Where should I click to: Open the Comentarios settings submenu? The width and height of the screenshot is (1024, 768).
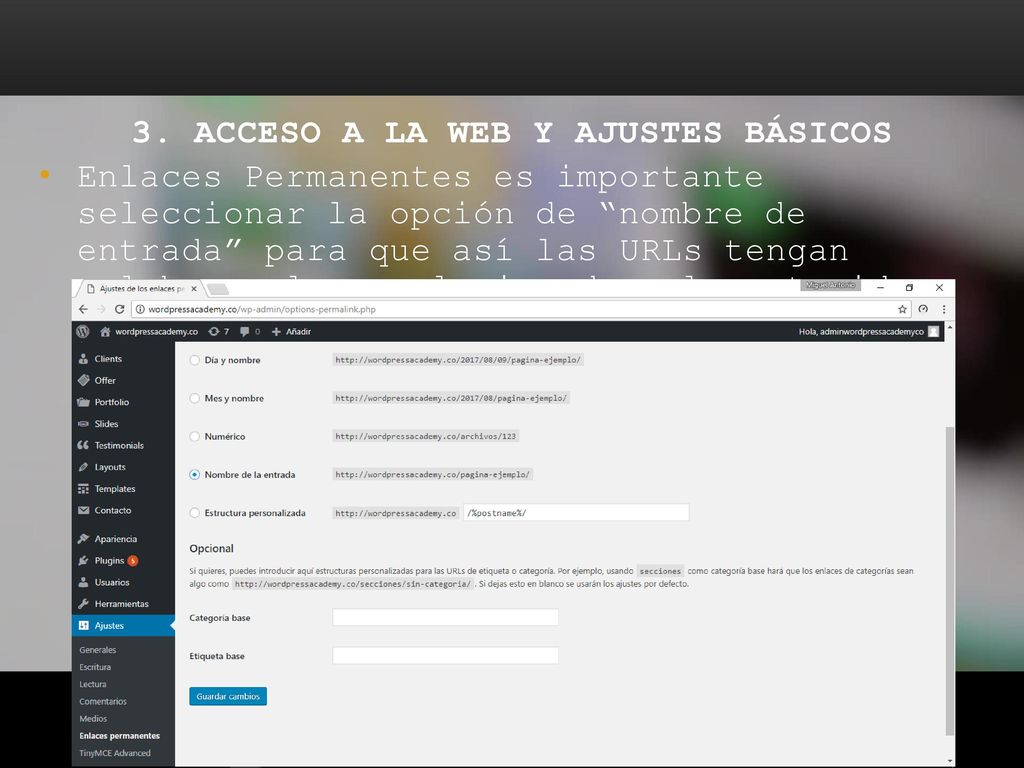(103, 701)
